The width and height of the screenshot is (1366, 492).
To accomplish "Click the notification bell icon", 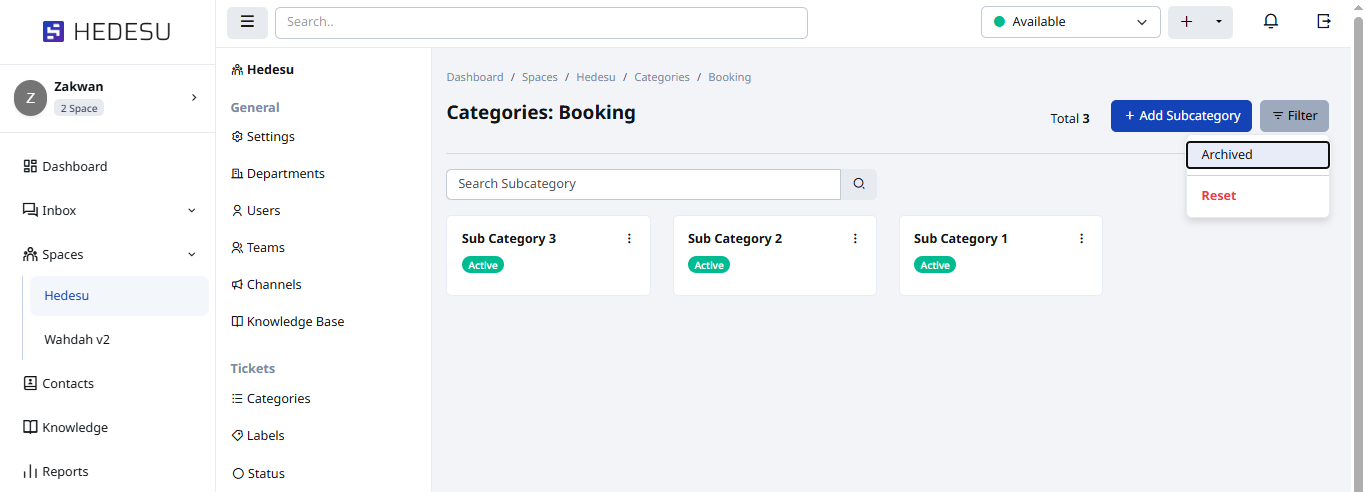I will coord(1271,22).
